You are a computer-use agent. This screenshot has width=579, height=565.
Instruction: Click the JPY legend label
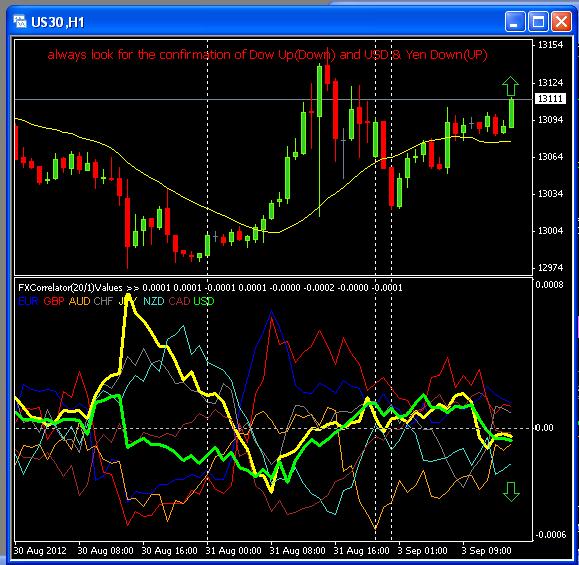click(x=127, y=301)
